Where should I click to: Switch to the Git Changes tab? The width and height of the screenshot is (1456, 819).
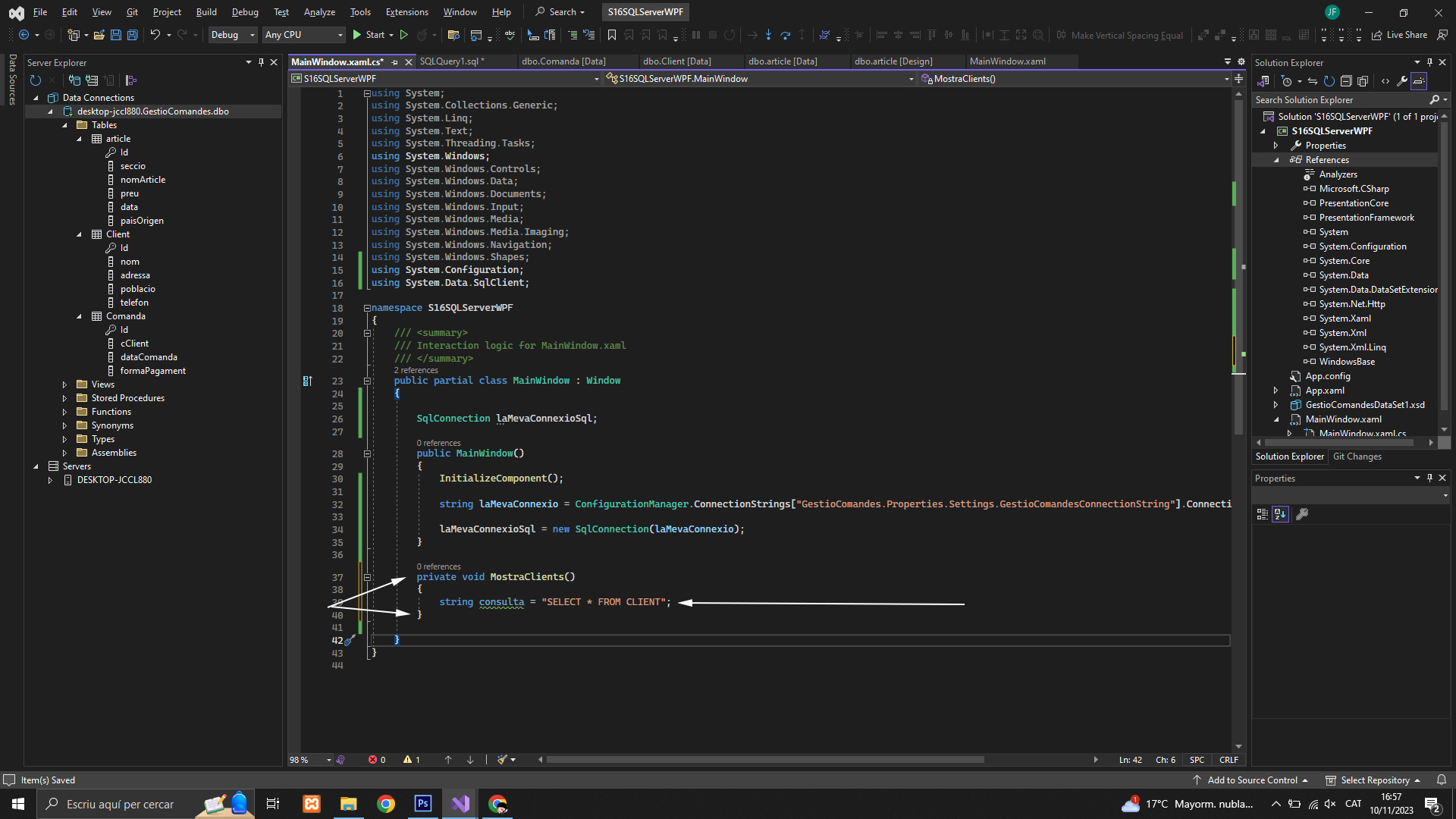1357,457
